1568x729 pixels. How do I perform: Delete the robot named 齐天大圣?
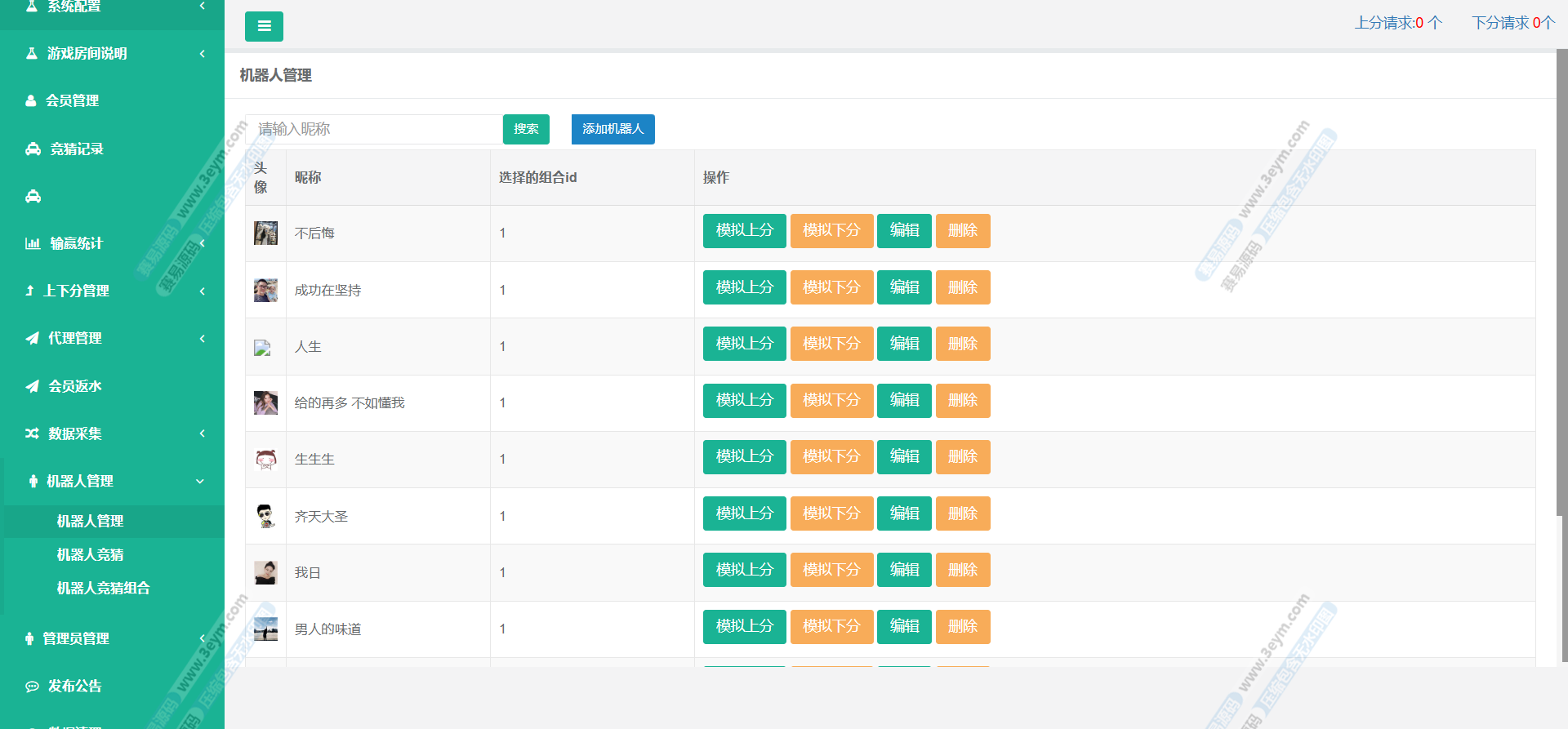coord(962,513)
